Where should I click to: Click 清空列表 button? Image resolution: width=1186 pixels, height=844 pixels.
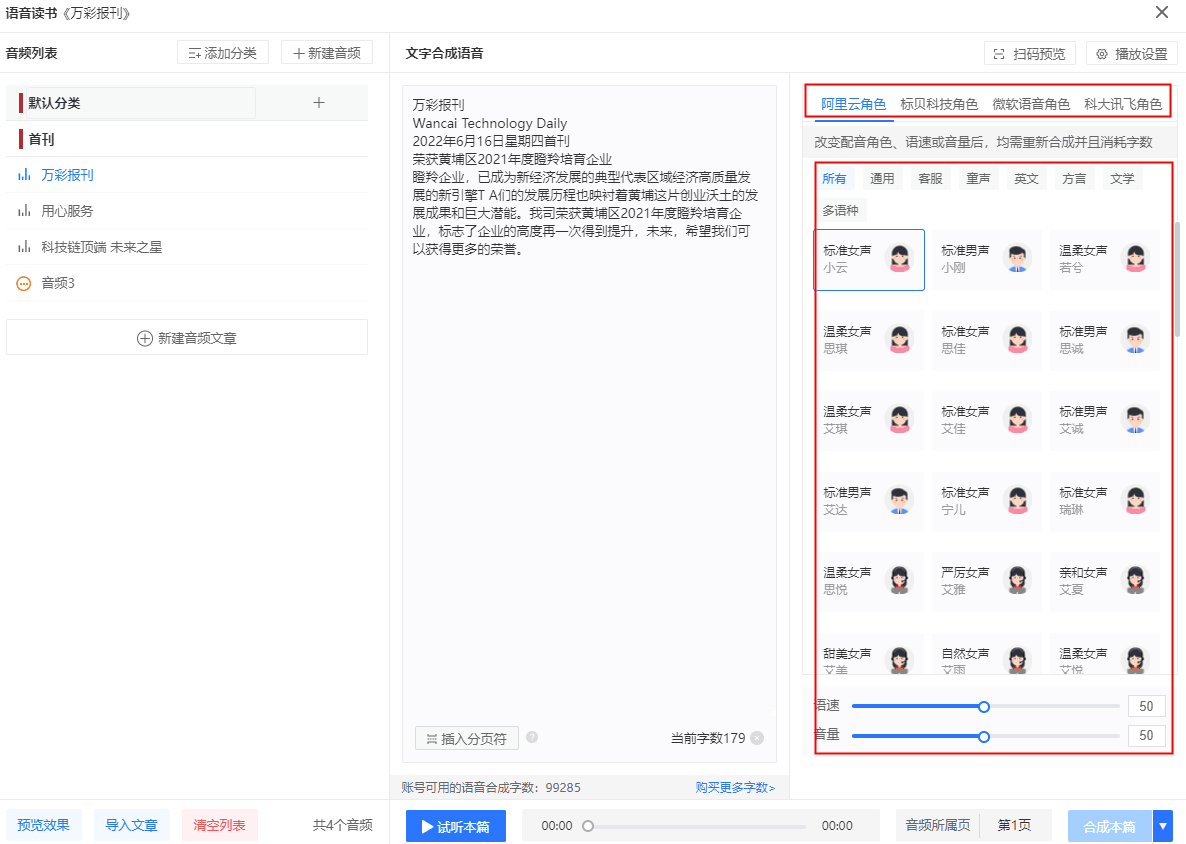coord(219,825)
